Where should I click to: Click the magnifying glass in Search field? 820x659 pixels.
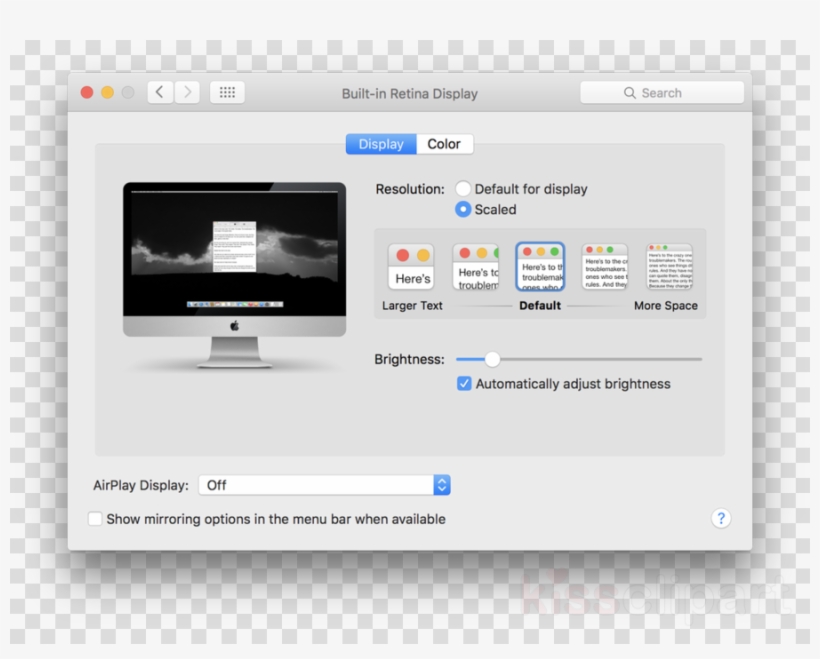coord(631,92)
